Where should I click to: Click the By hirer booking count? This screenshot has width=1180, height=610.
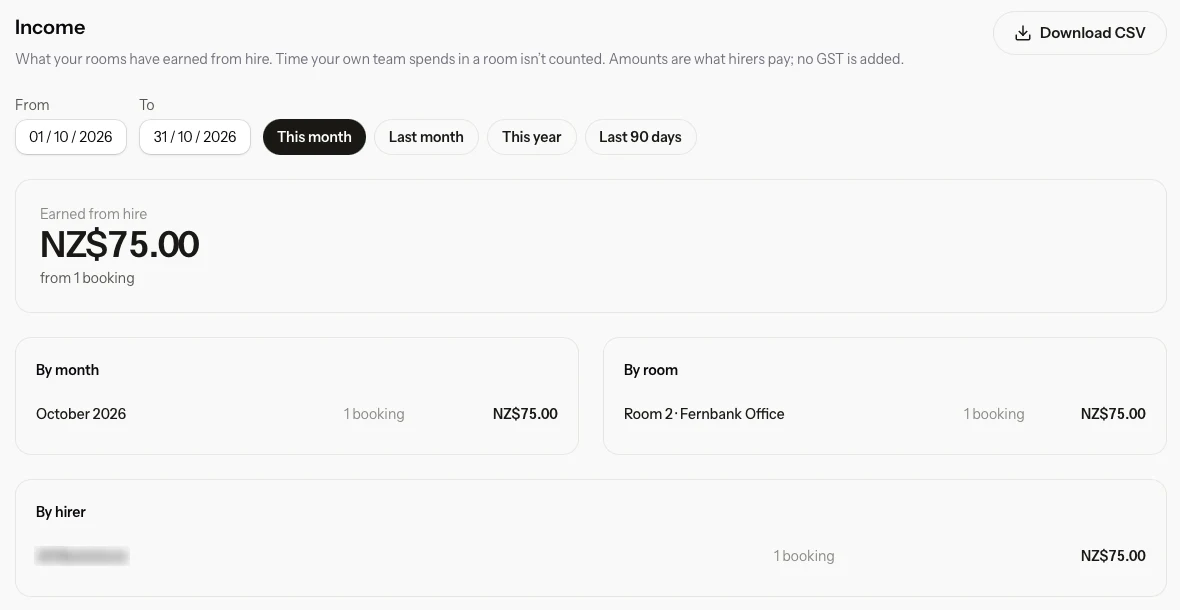[804, 556]
